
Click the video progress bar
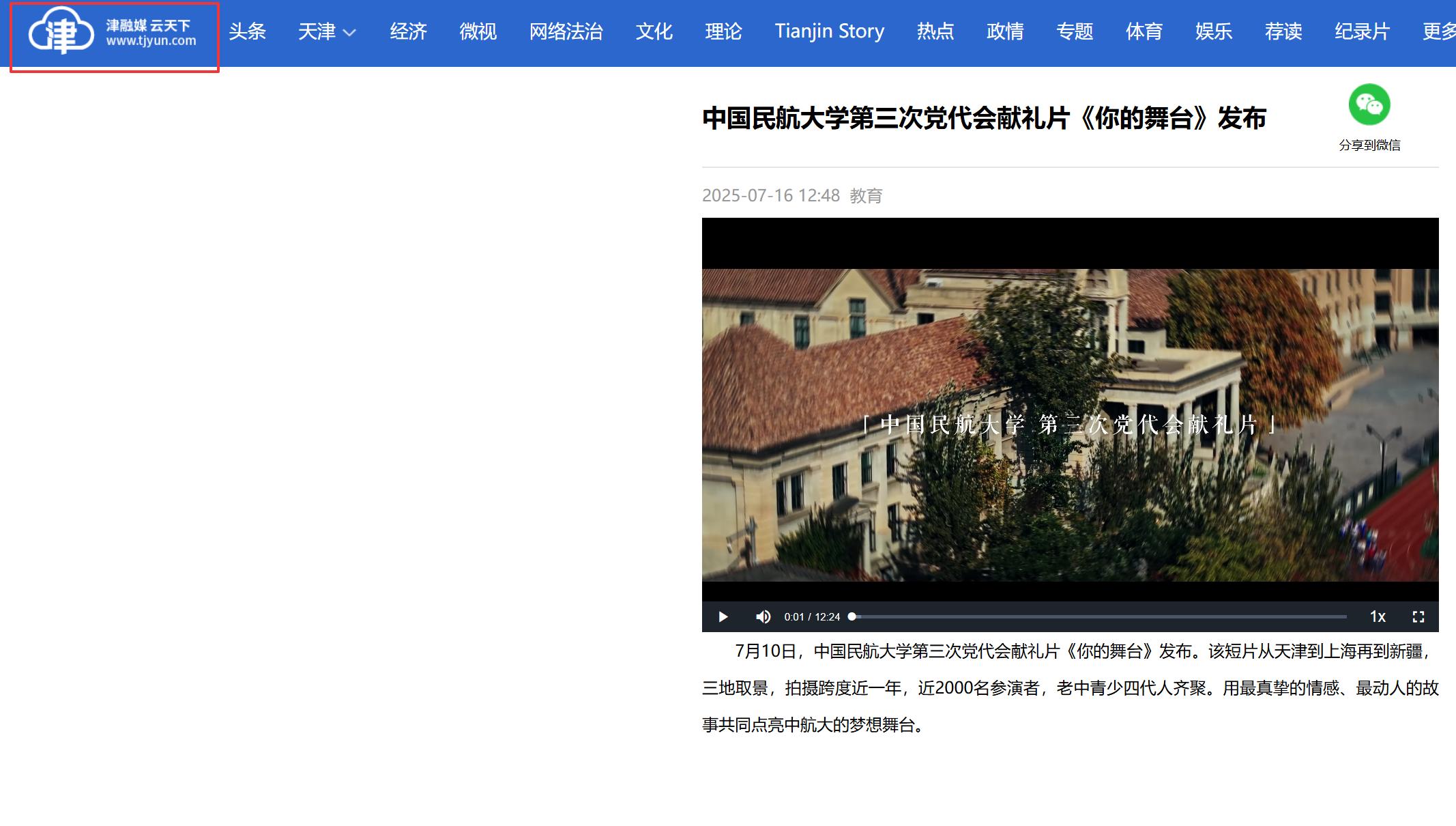1098,617
